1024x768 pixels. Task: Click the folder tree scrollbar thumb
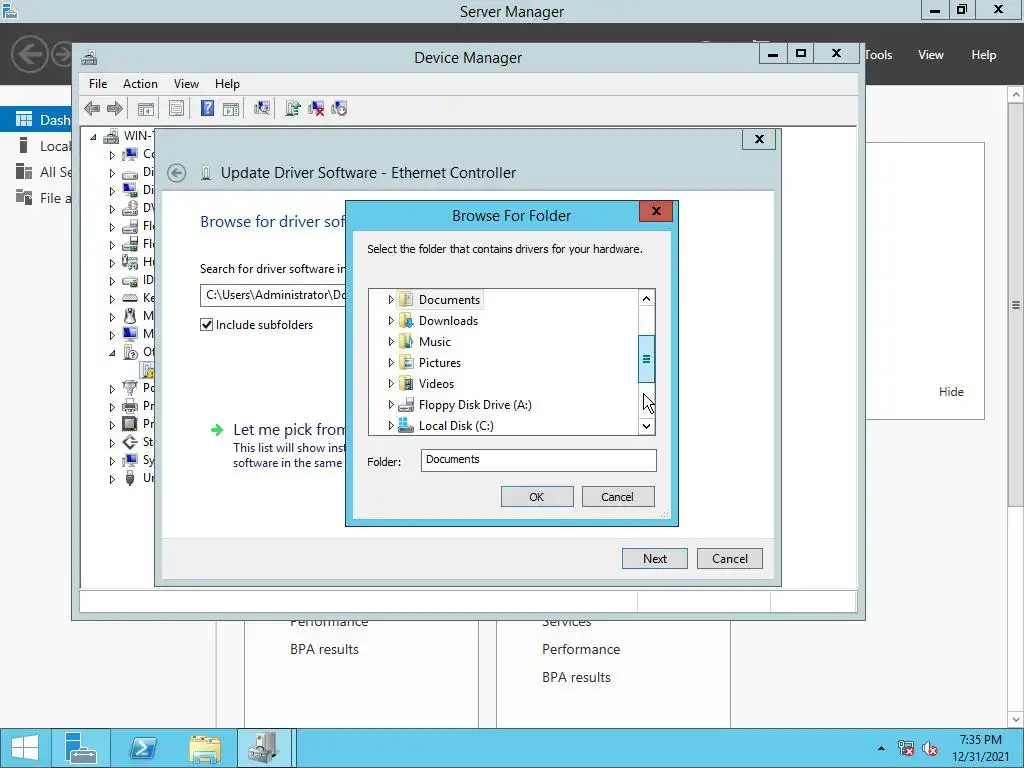646,359
